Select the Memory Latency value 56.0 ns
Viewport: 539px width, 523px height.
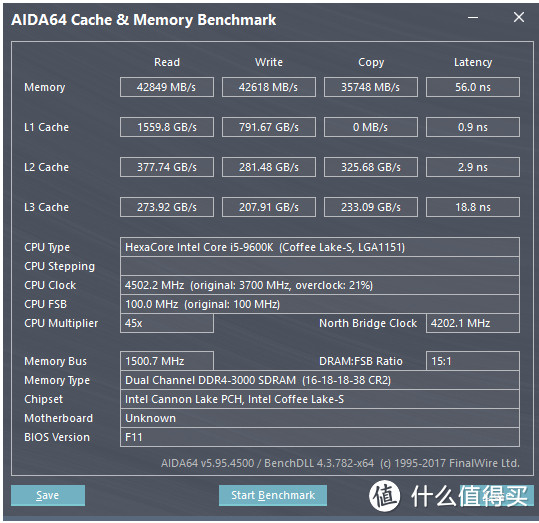coord(473,87)
